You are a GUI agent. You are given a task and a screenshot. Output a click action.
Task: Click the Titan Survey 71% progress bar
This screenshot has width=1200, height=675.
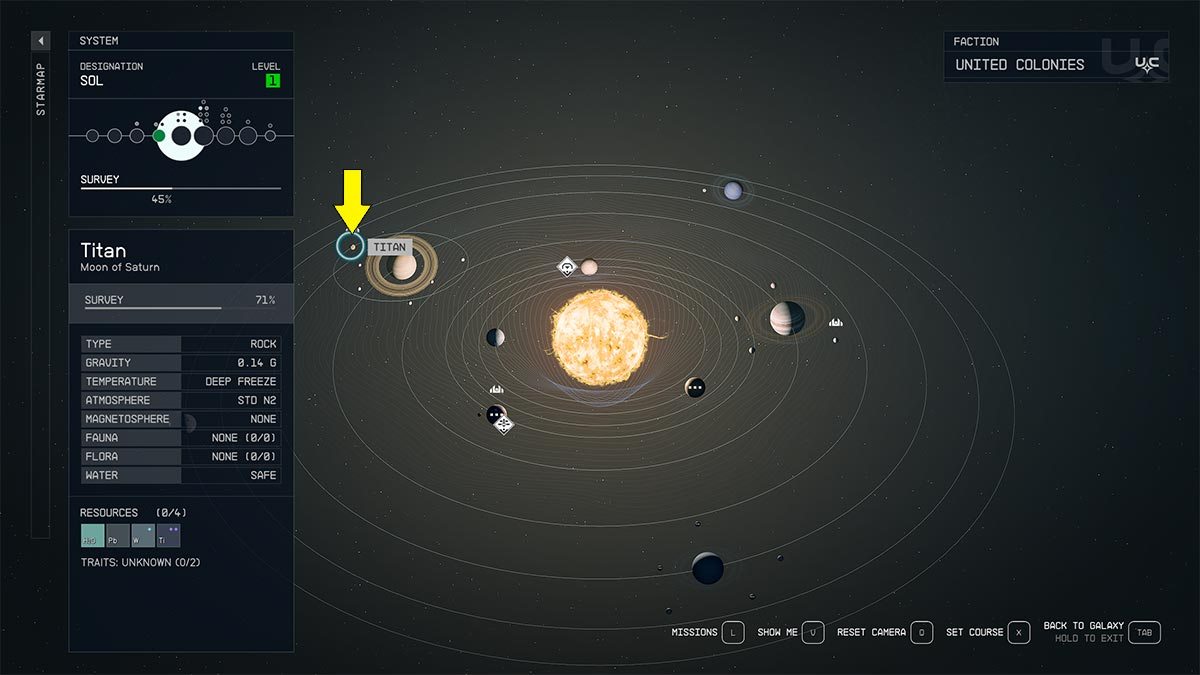(x=181, y=308)
